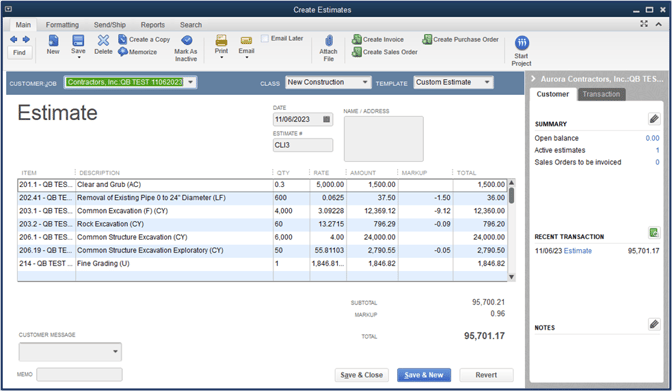Toggle full screen view icon

pyautogui.click(x=644, y=24)
